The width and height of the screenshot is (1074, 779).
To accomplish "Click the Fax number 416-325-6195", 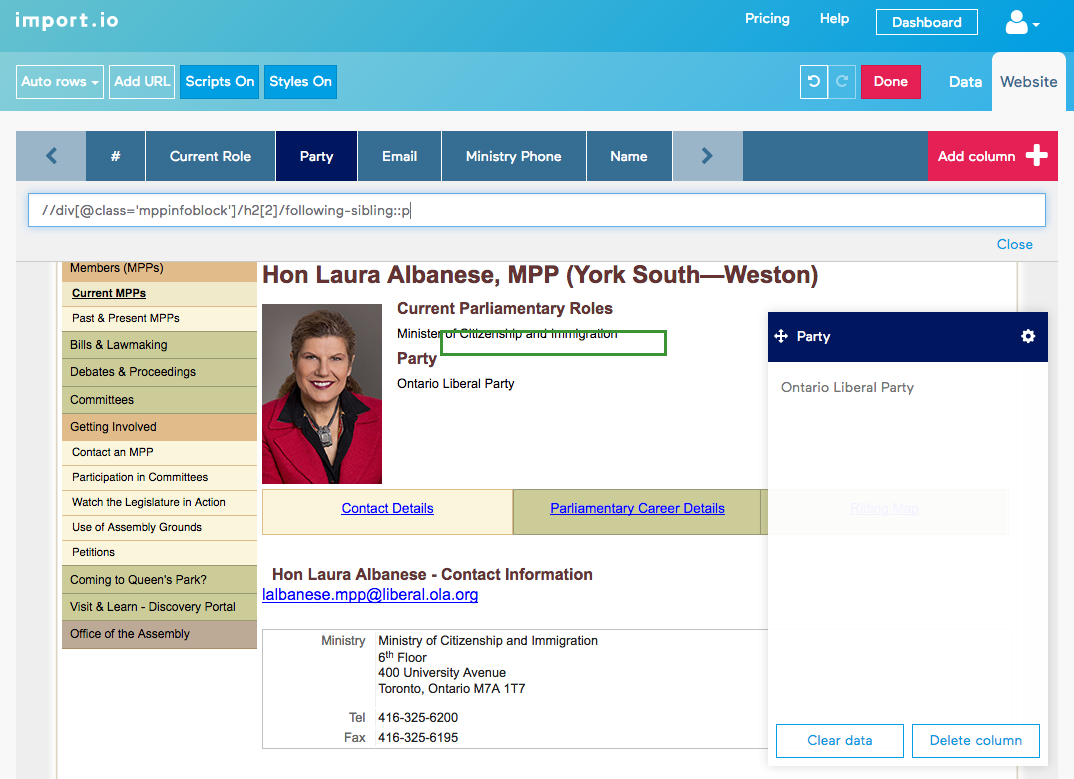I will pos(418,737).
